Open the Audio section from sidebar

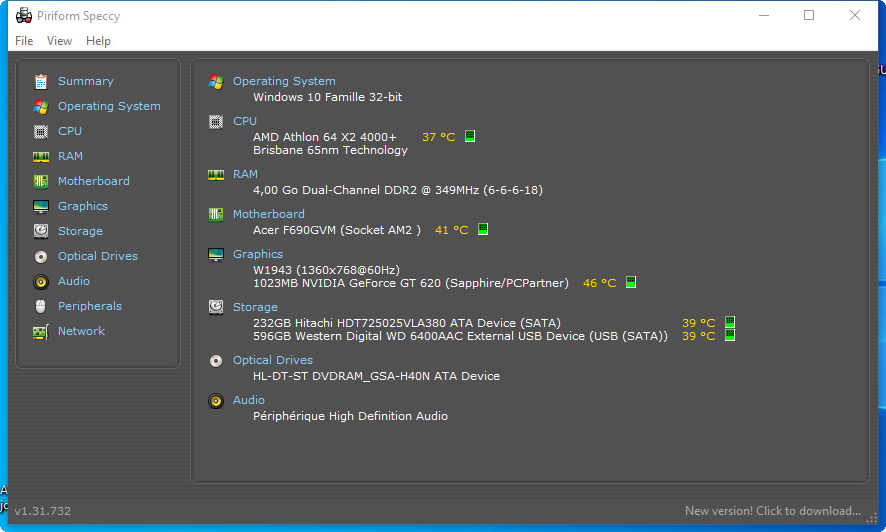(73, 281)
